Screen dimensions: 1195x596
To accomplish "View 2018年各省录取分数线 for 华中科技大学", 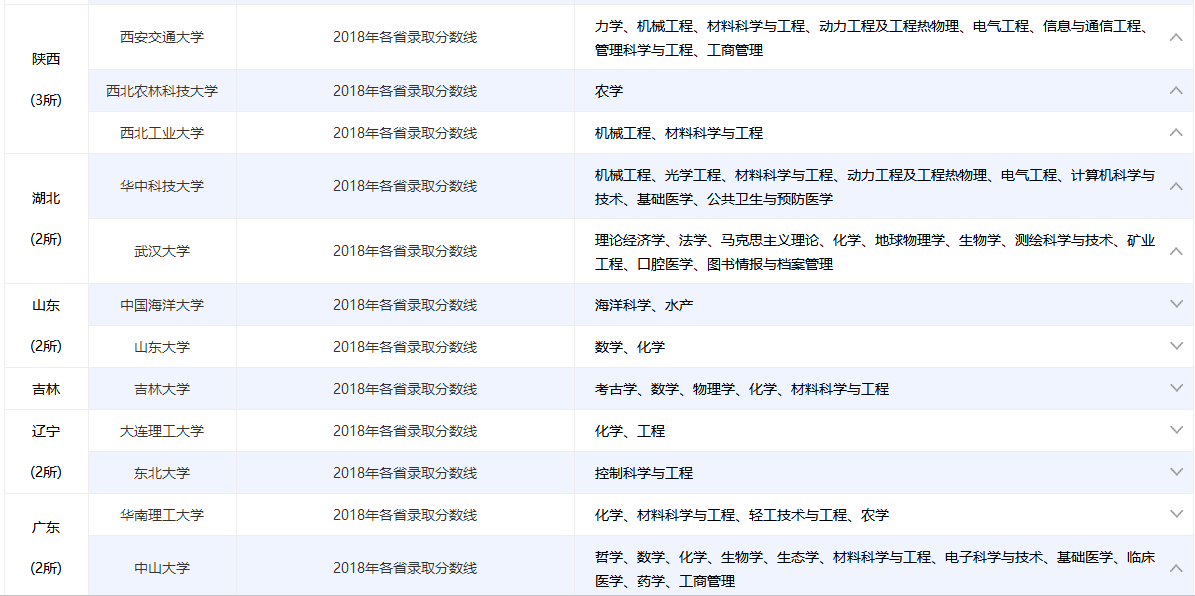I will pos(405,186).
